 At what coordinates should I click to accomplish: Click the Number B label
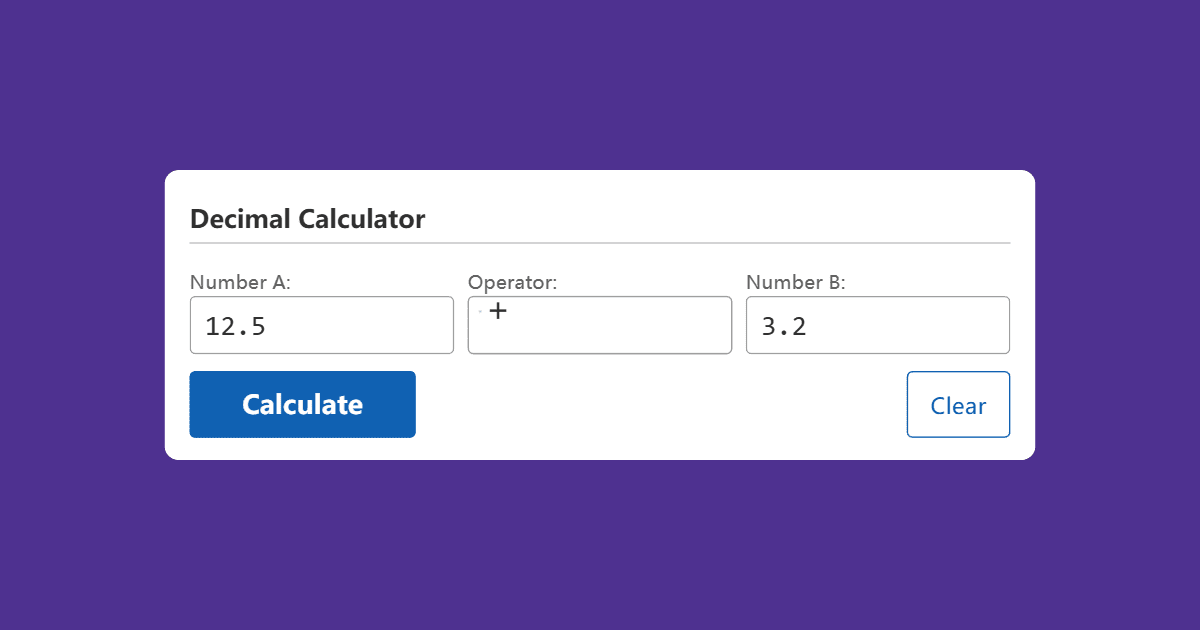click(796, 283)
